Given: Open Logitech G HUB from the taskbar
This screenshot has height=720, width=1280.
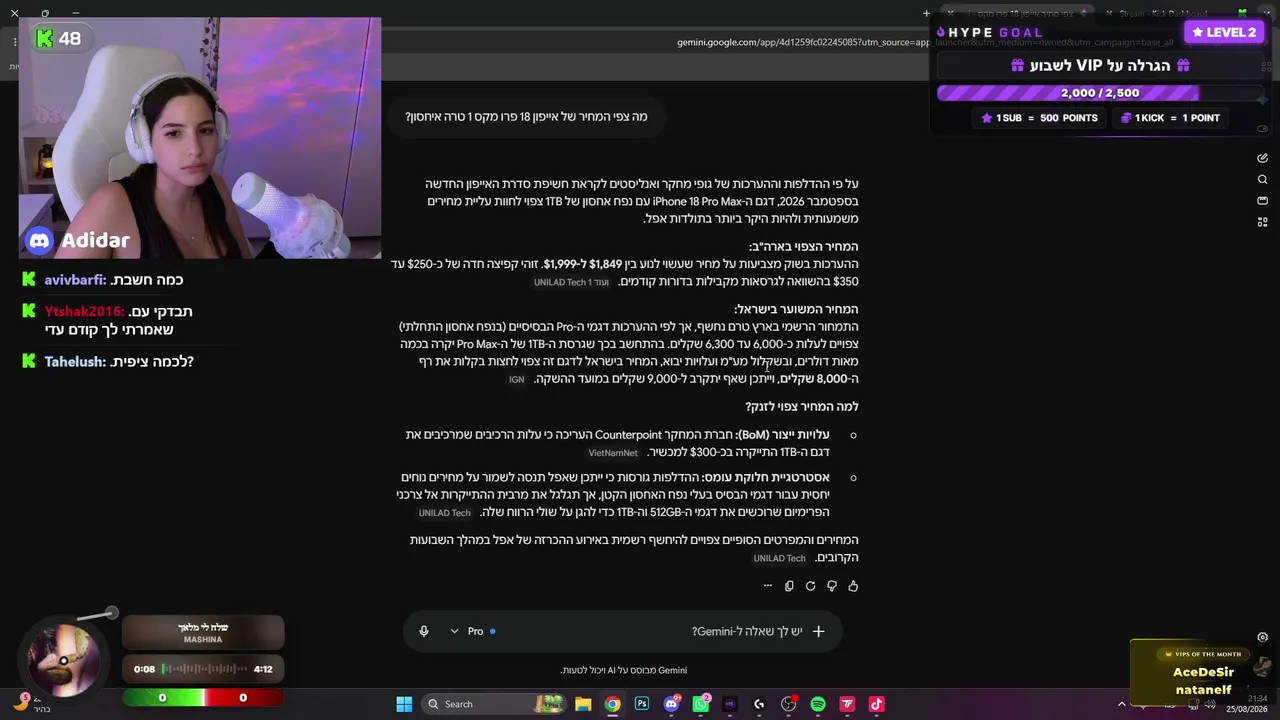Looking at the screenshot, I should coord(759,704).
